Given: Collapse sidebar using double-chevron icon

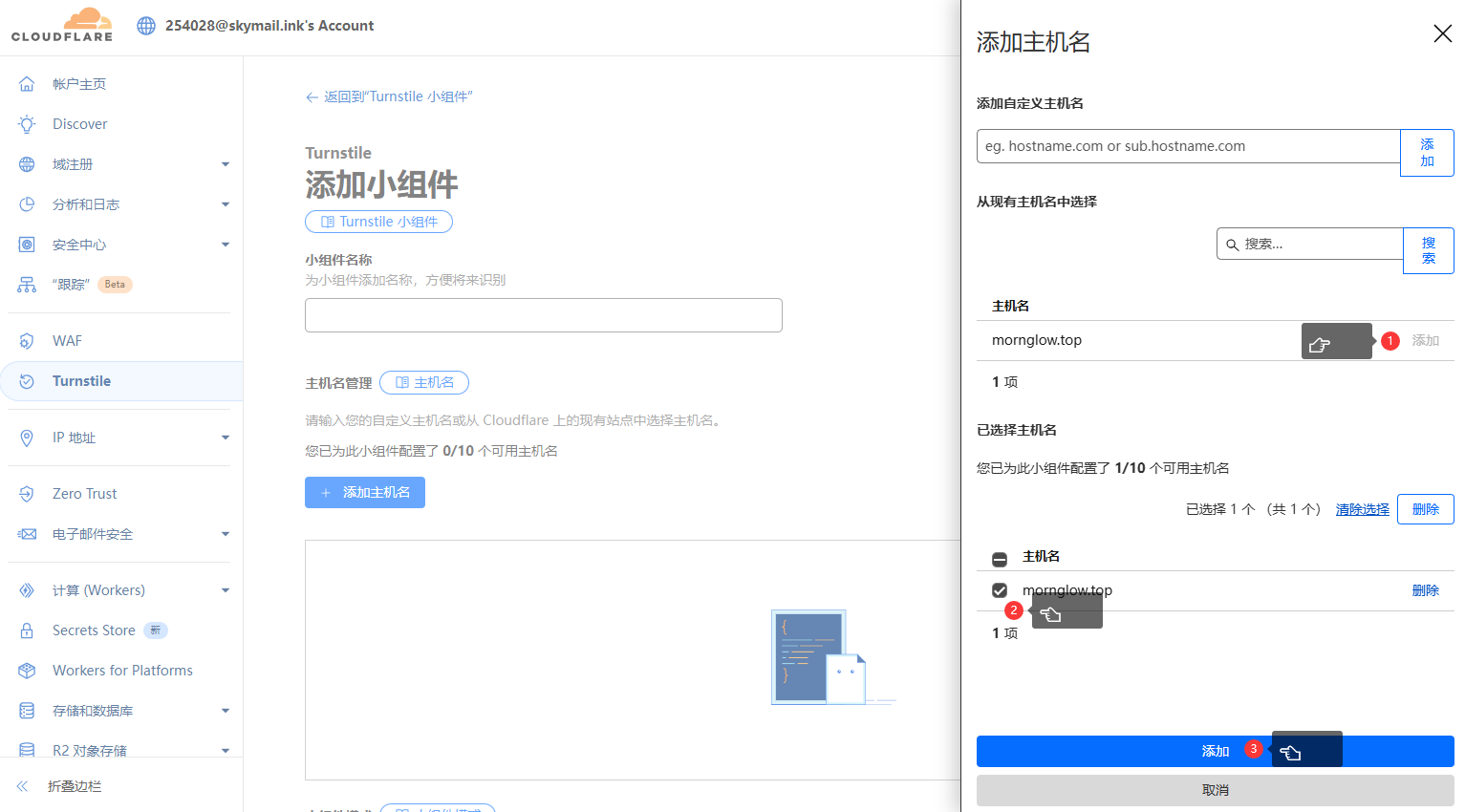Looking at the screenshot, I should [x=23, y=786].
